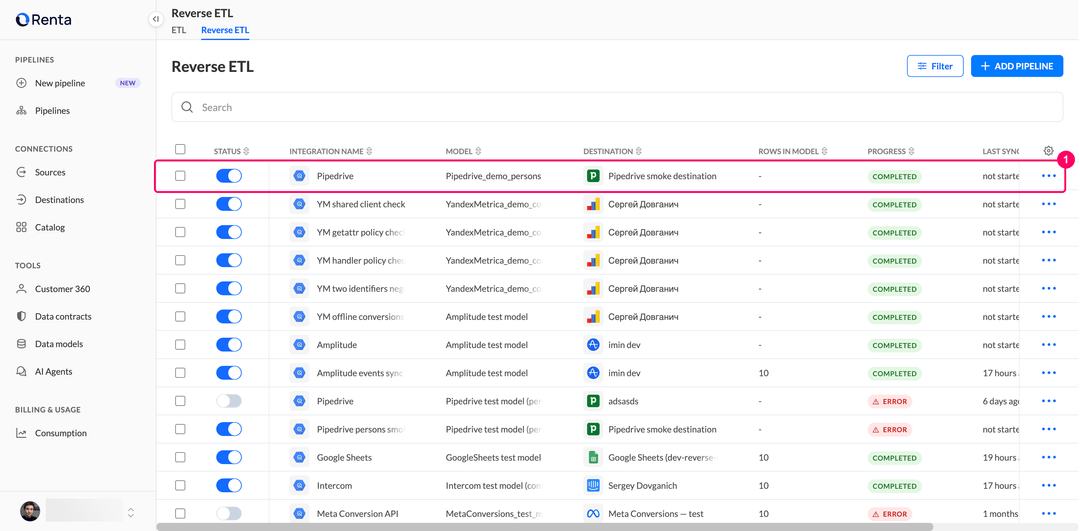Expand the user account switcher chevron
Viewport: 1080px width, 531px height.
tap(131, 512)
